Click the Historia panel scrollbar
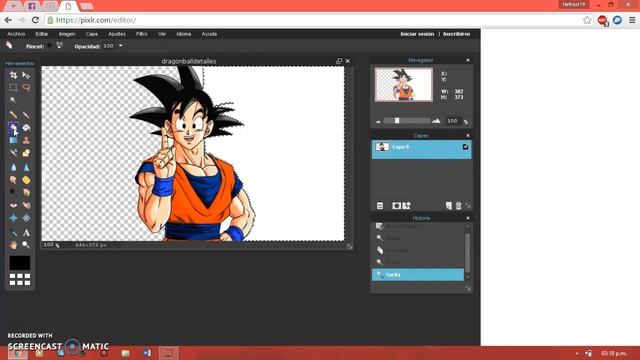Viewport: 640px width, 360px height. pyautogui.click(x=468, y=252)
